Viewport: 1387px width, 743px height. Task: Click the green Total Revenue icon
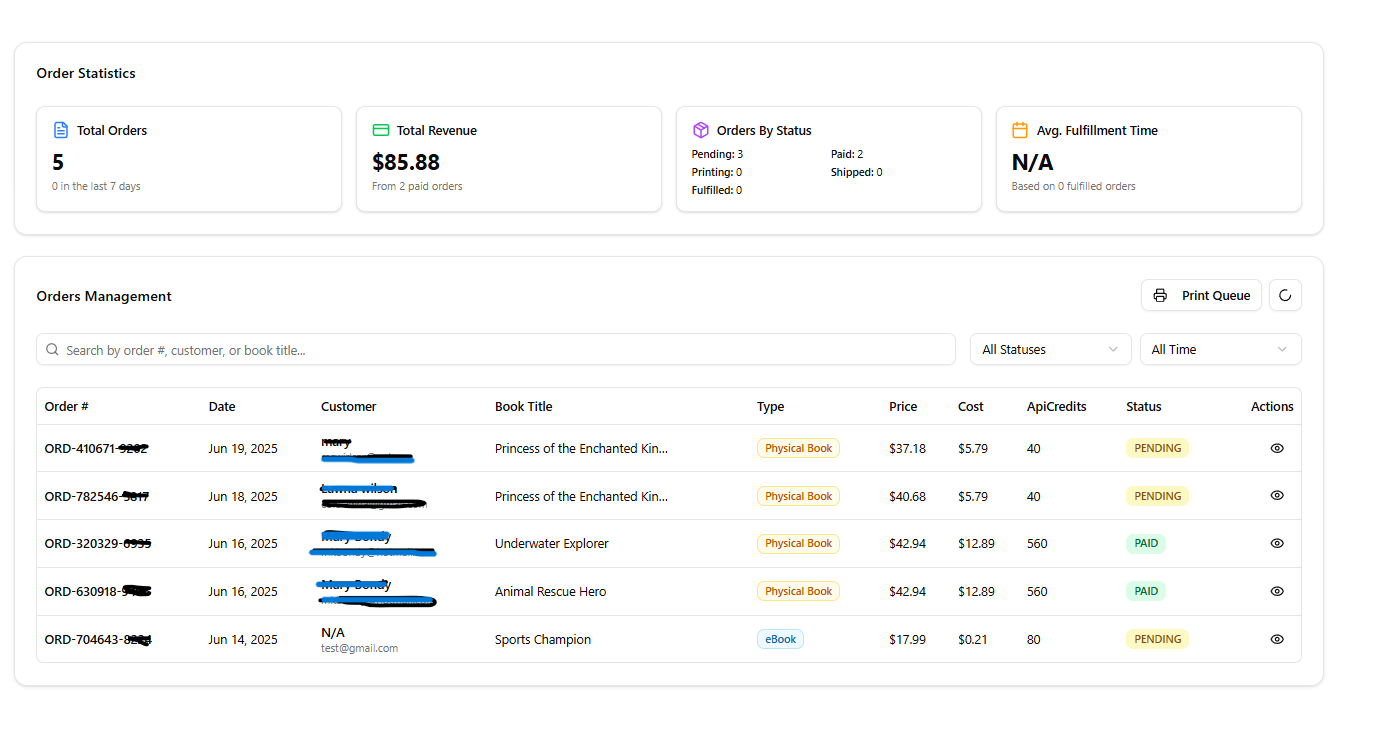click(x=380, y=129)
